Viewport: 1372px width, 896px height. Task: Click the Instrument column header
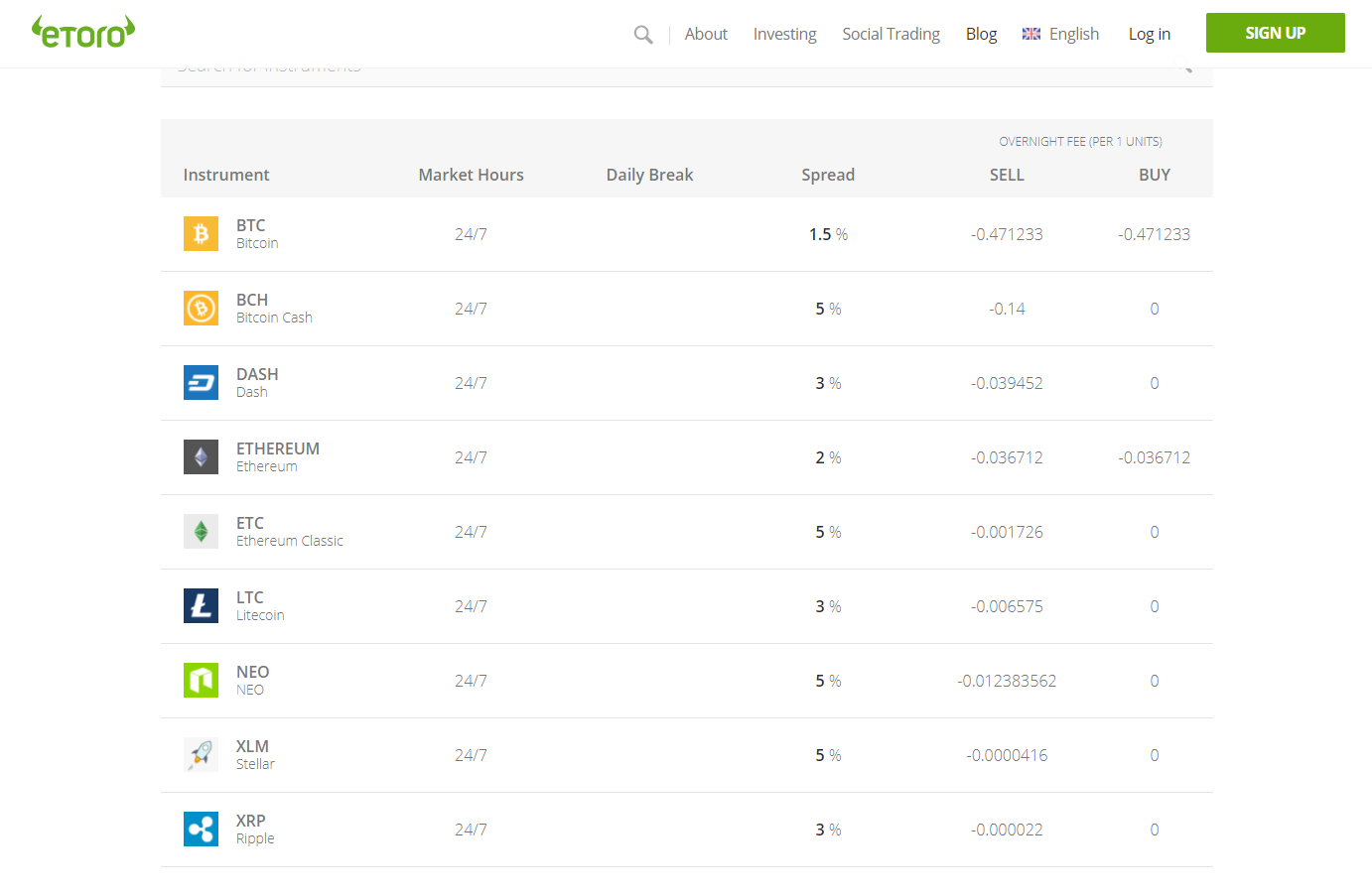[x=226, y=175]
